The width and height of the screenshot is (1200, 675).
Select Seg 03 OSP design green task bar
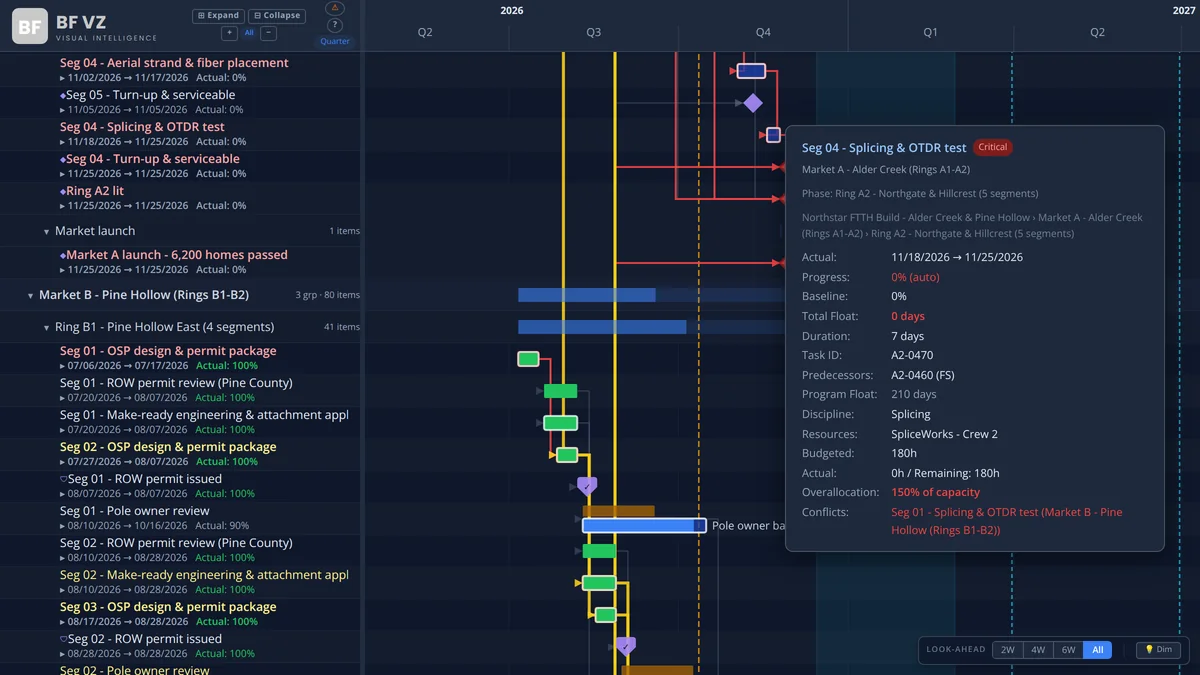coord(605,615)
